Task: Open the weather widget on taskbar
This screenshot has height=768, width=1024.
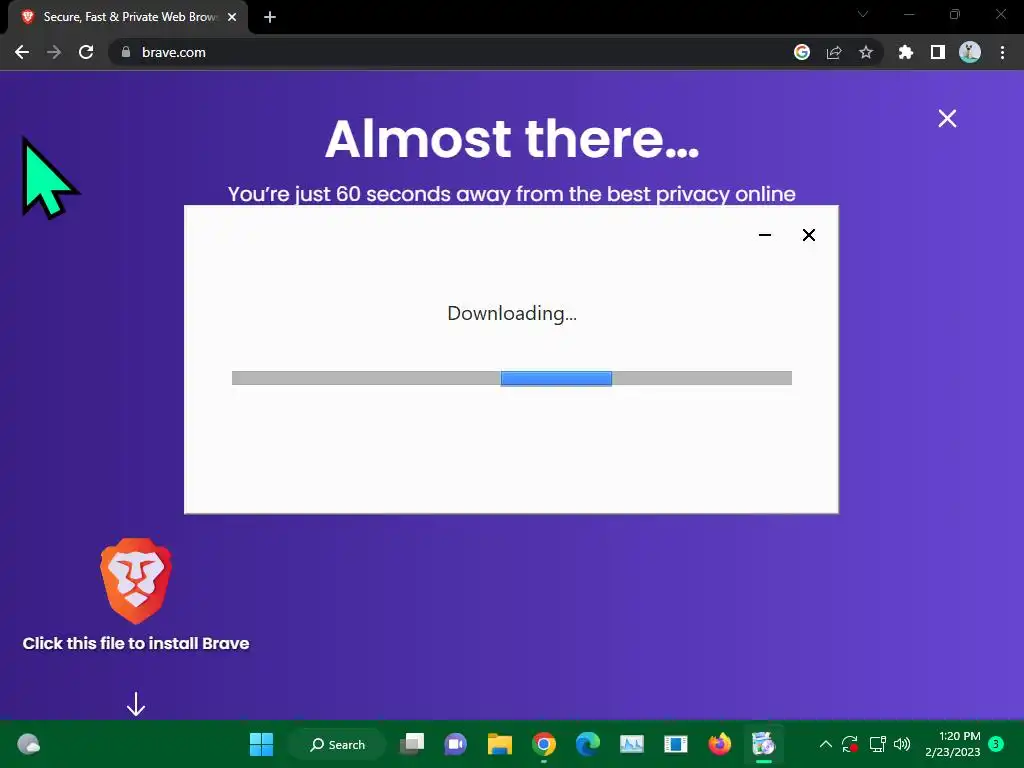Action: pos(28,744)
